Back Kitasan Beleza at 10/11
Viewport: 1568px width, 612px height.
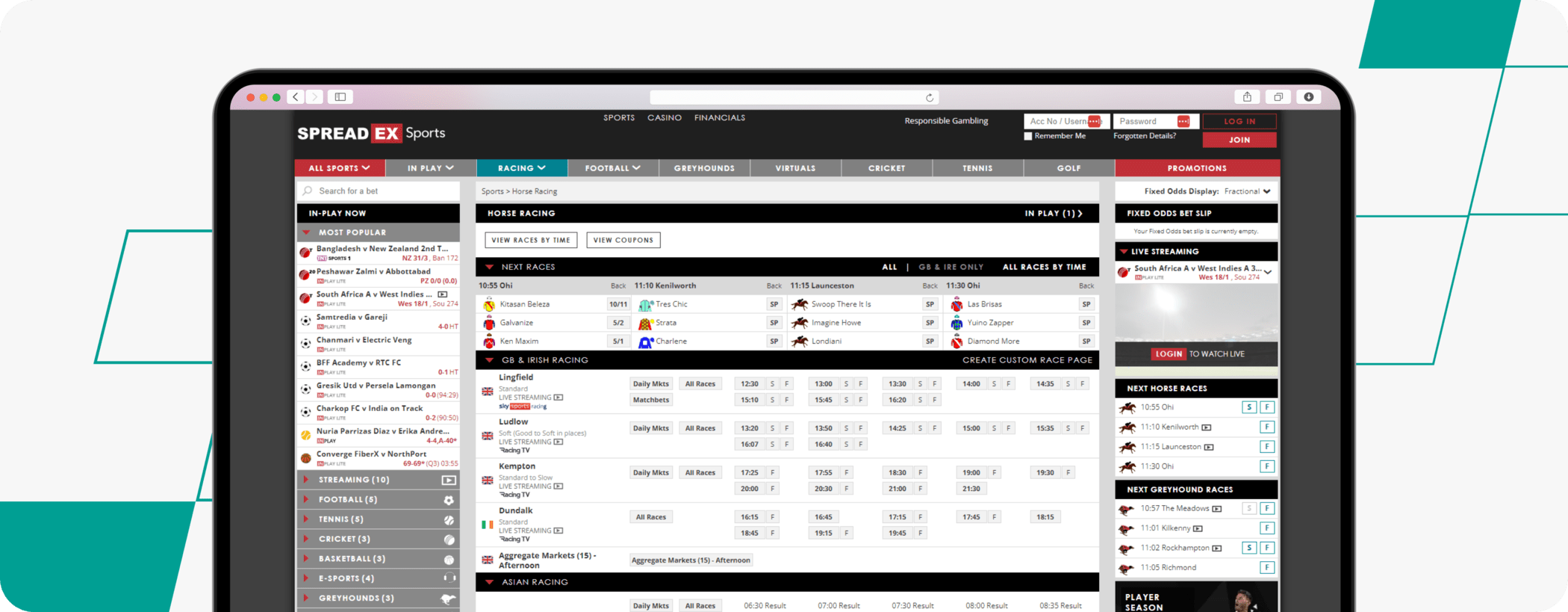pyautogui.click(x=618, y=305)
